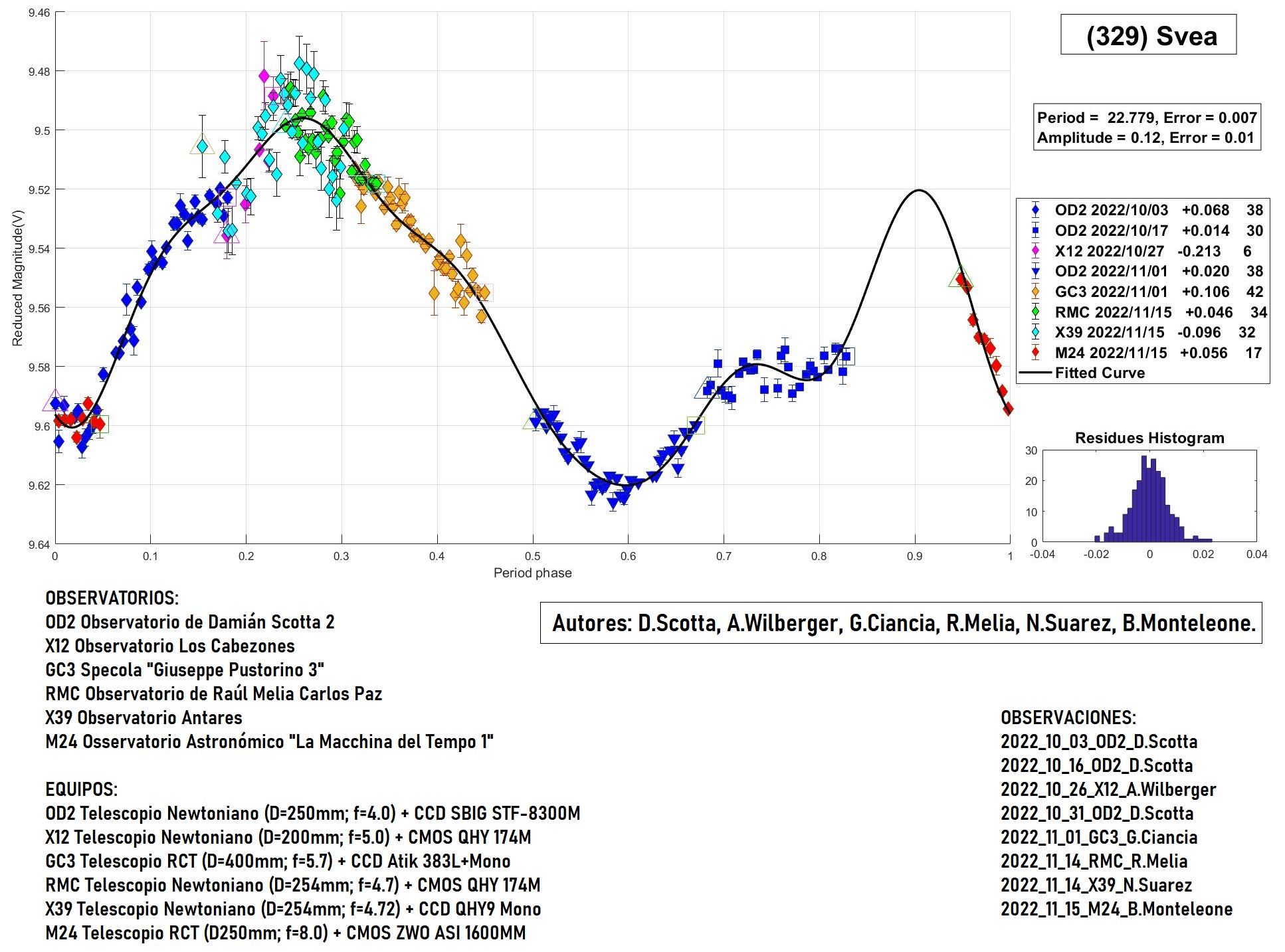Screen dimensions: 1285x952
Task: Click the '9.64' y-axis tick label
Action: tap(39, 545)
